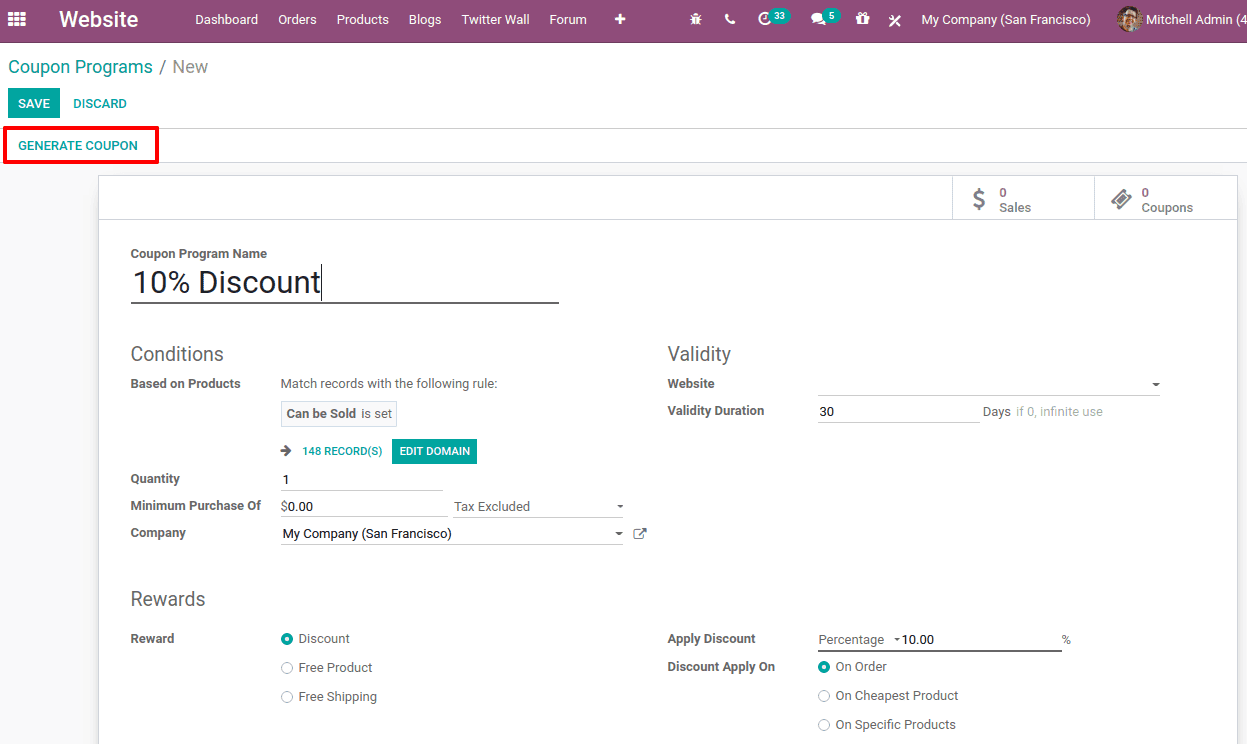Select On Order discount option
Screen dimensions: 1247x744
tap(824, 667)
